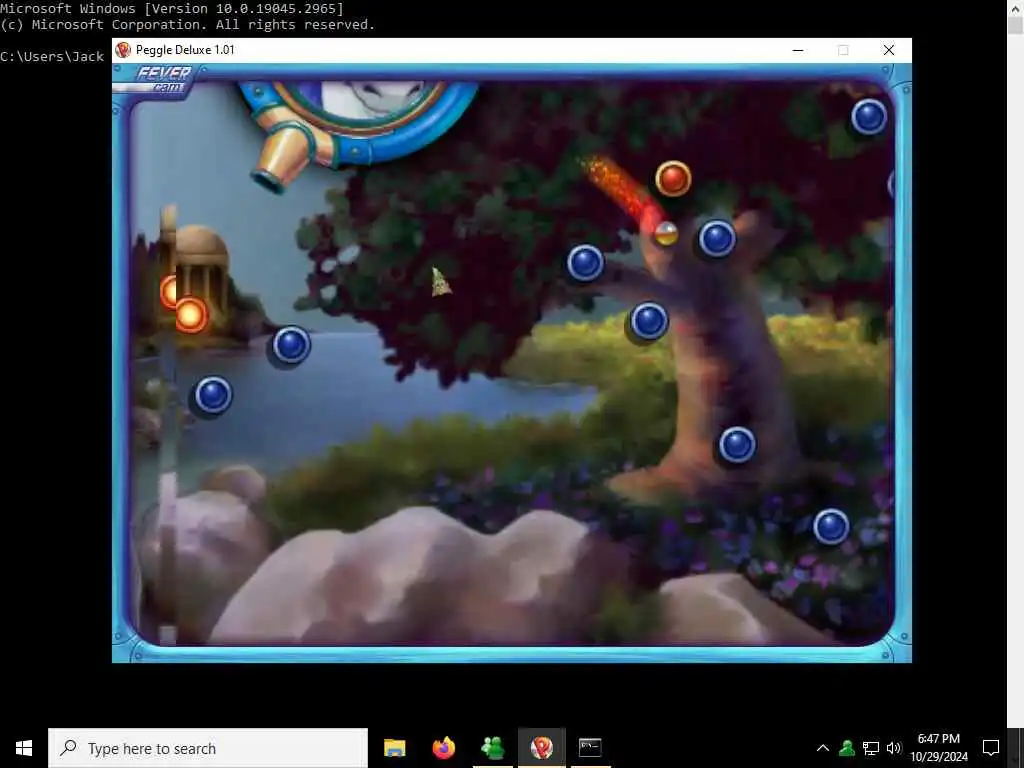Click the red peg above the ball
Image resolution: width=1024 pixels, height=768 pixels.
[673, 178]
